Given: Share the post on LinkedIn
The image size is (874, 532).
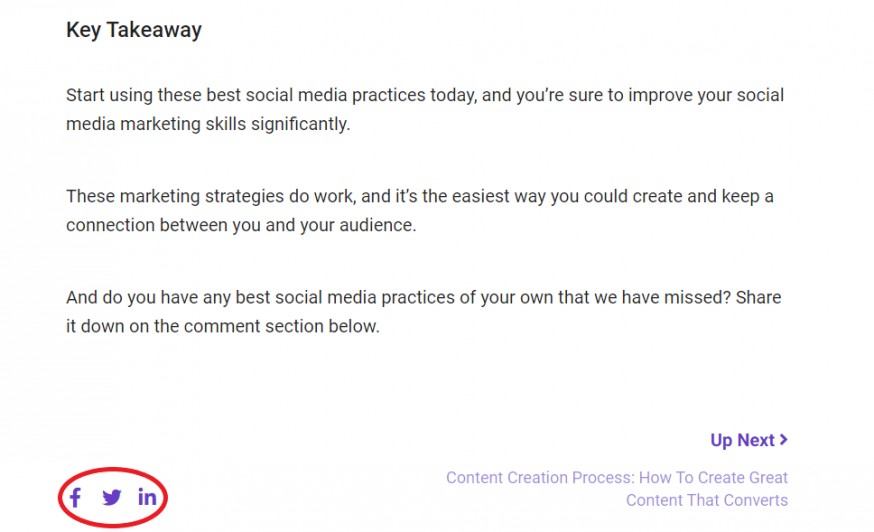Looking at the screenshot, I should click(147, 496).
